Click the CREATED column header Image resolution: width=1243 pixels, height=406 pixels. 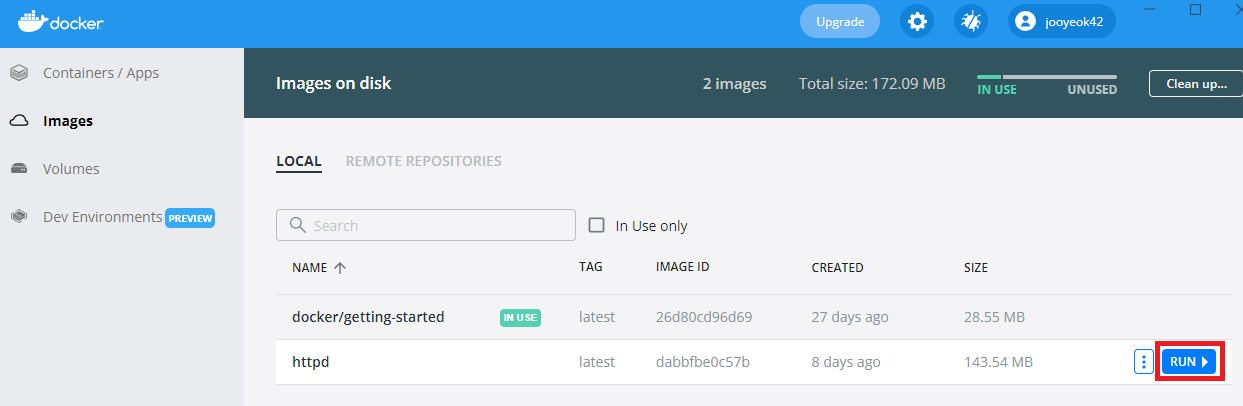coord(837,268)
